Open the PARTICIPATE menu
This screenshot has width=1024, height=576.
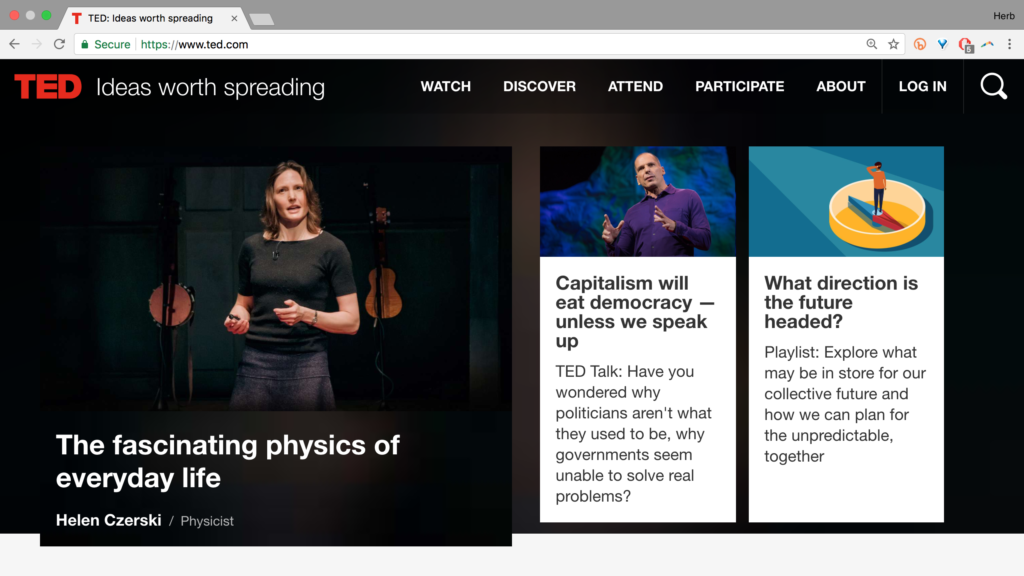[x=739, y=86]
